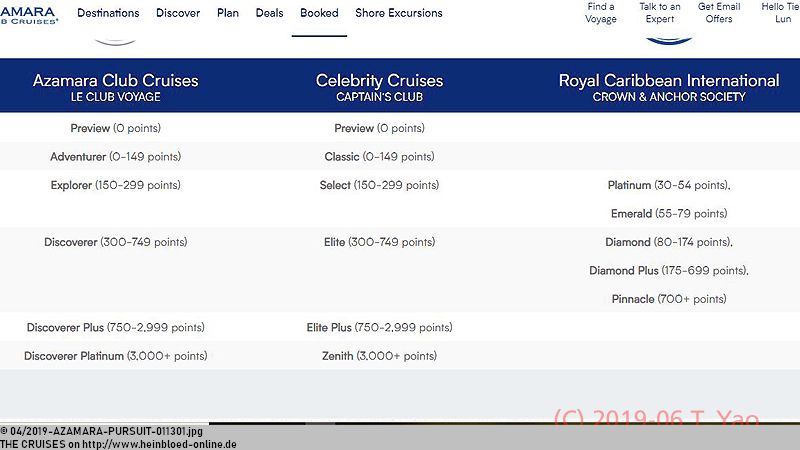Click the Zenith tier entry
Image resolution: width=800 pixels, height=450 pixels.
pos(379,356)
